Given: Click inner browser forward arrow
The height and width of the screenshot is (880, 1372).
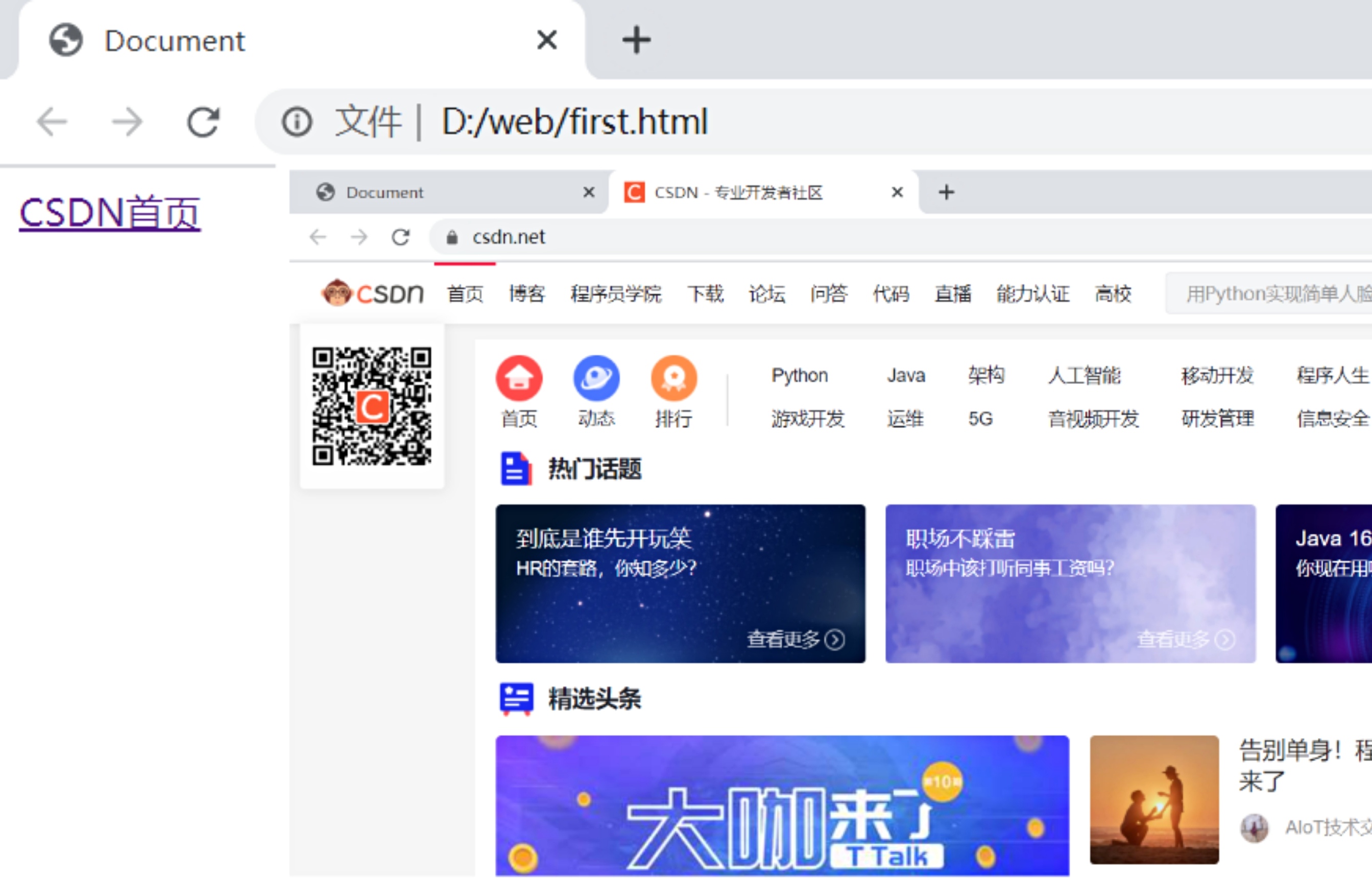Looking at the screenshot, I should click(x=359, y=236).
